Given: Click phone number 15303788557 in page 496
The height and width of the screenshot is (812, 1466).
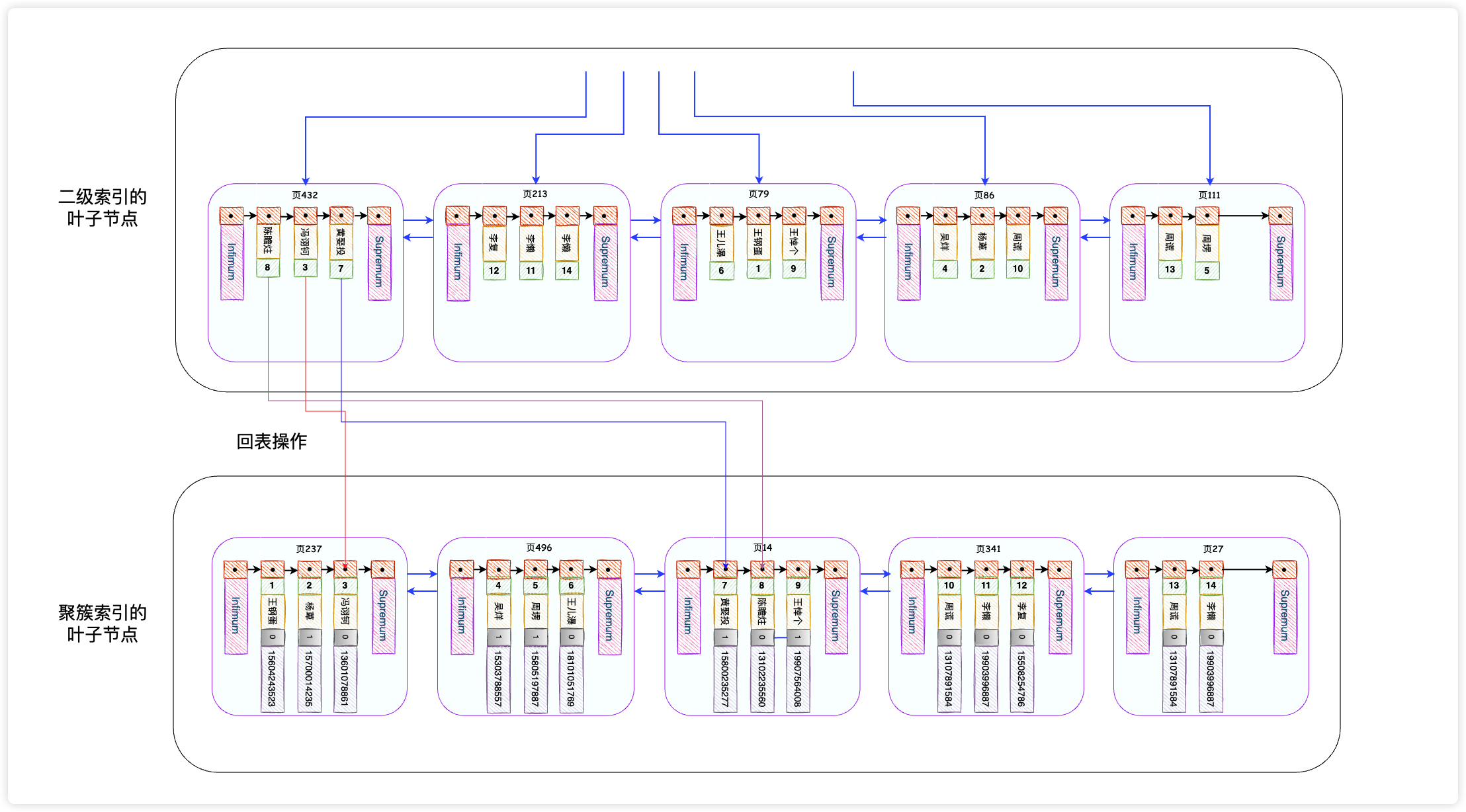Looking at the screenshot, I should coord(498,679).
